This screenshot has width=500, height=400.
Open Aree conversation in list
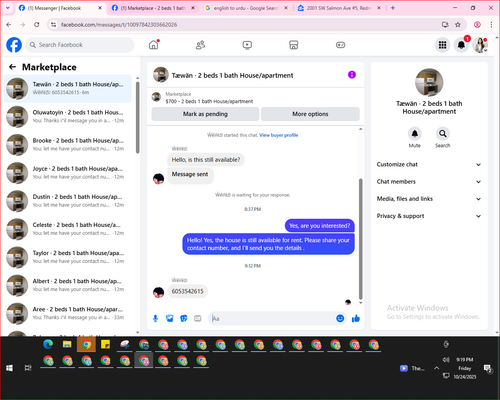tap(68, 313)
